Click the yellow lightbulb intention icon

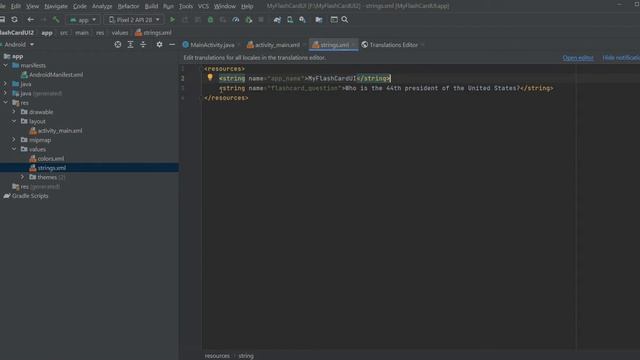pyautogui.click(x=210, y=77)
